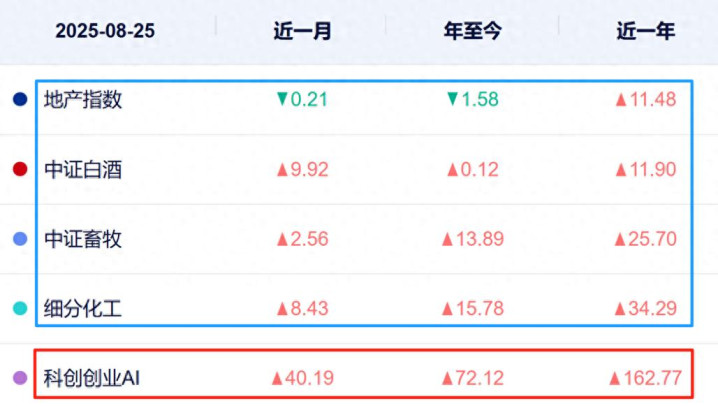The height and width of the screenshot is (406, 718).
Task: Click the purple dot beside 科创创业AI
Action: coord(19,379)
